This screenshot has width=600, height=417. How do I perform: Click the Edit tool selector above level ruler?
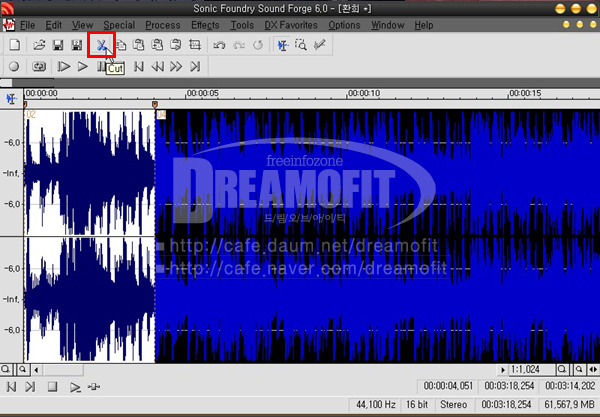11,99
